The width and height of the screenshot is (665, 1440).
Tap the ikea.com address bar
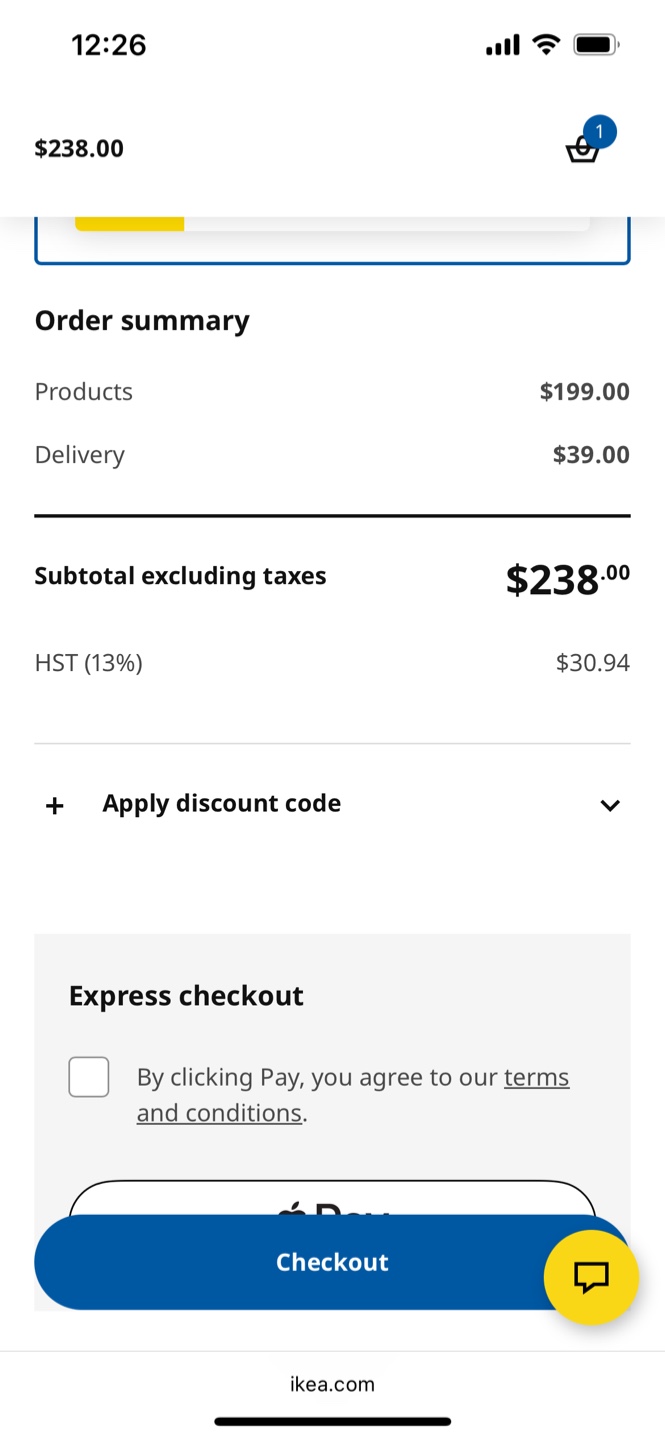tap(332, 1384)
